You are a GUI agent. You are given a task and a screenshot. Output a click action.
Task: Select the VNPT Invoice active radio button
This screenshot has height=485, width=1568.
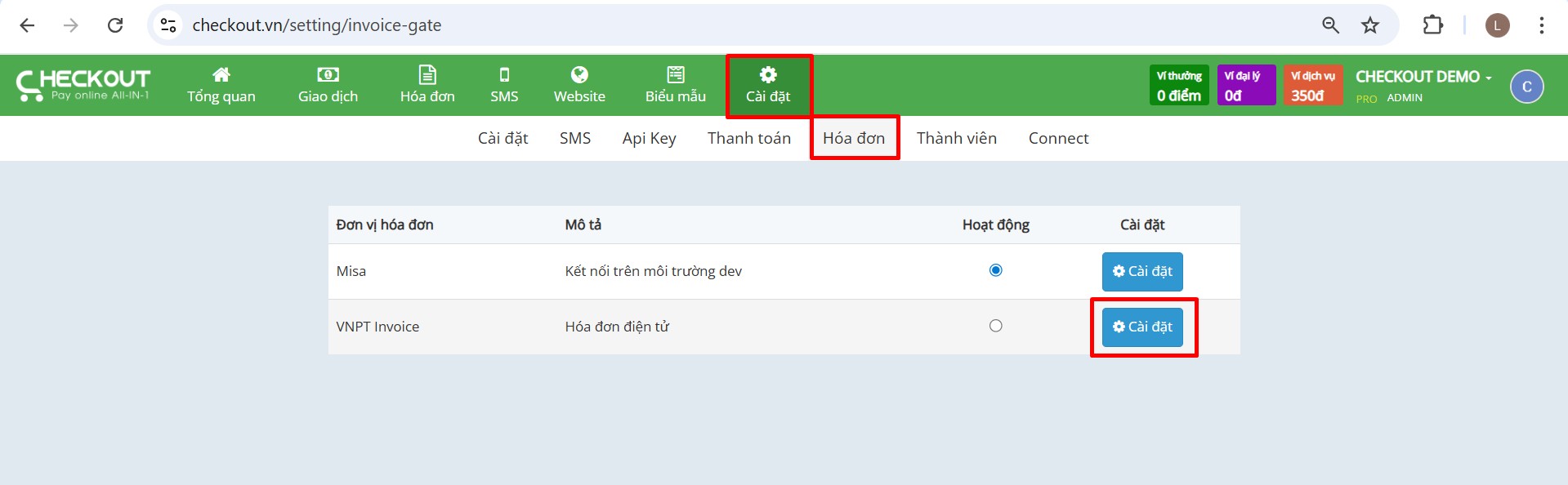[x=995, y=326]
